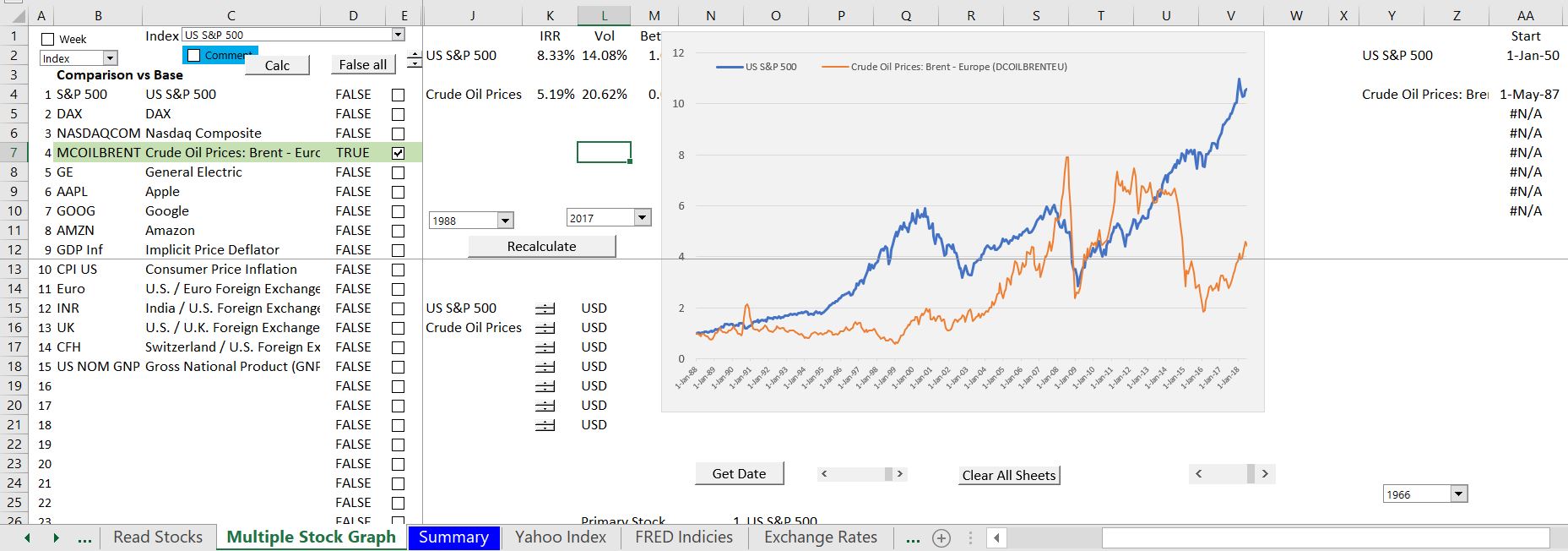Click right arrow of scrollbar after Clear All Sheets
This screenshot has width=1568, height=551.
1265,474
